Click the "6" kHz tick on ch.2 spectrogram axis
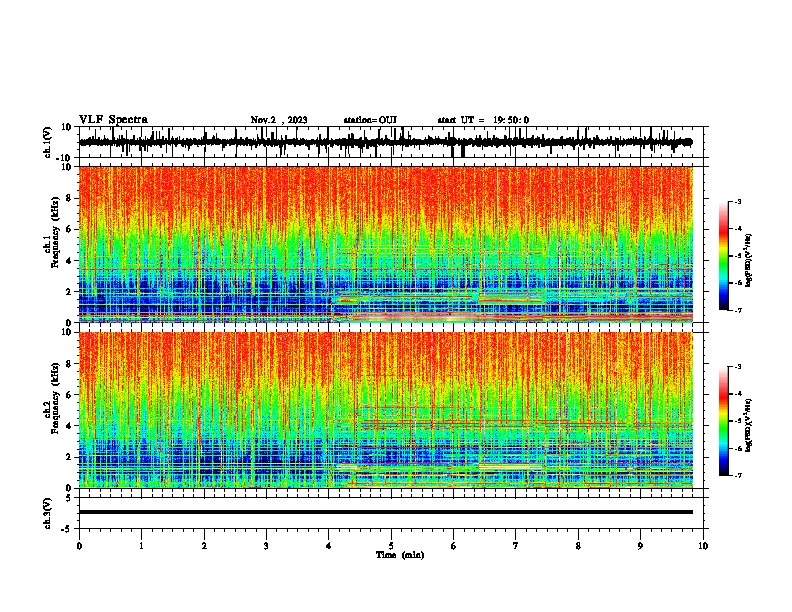 click(69, 395)
